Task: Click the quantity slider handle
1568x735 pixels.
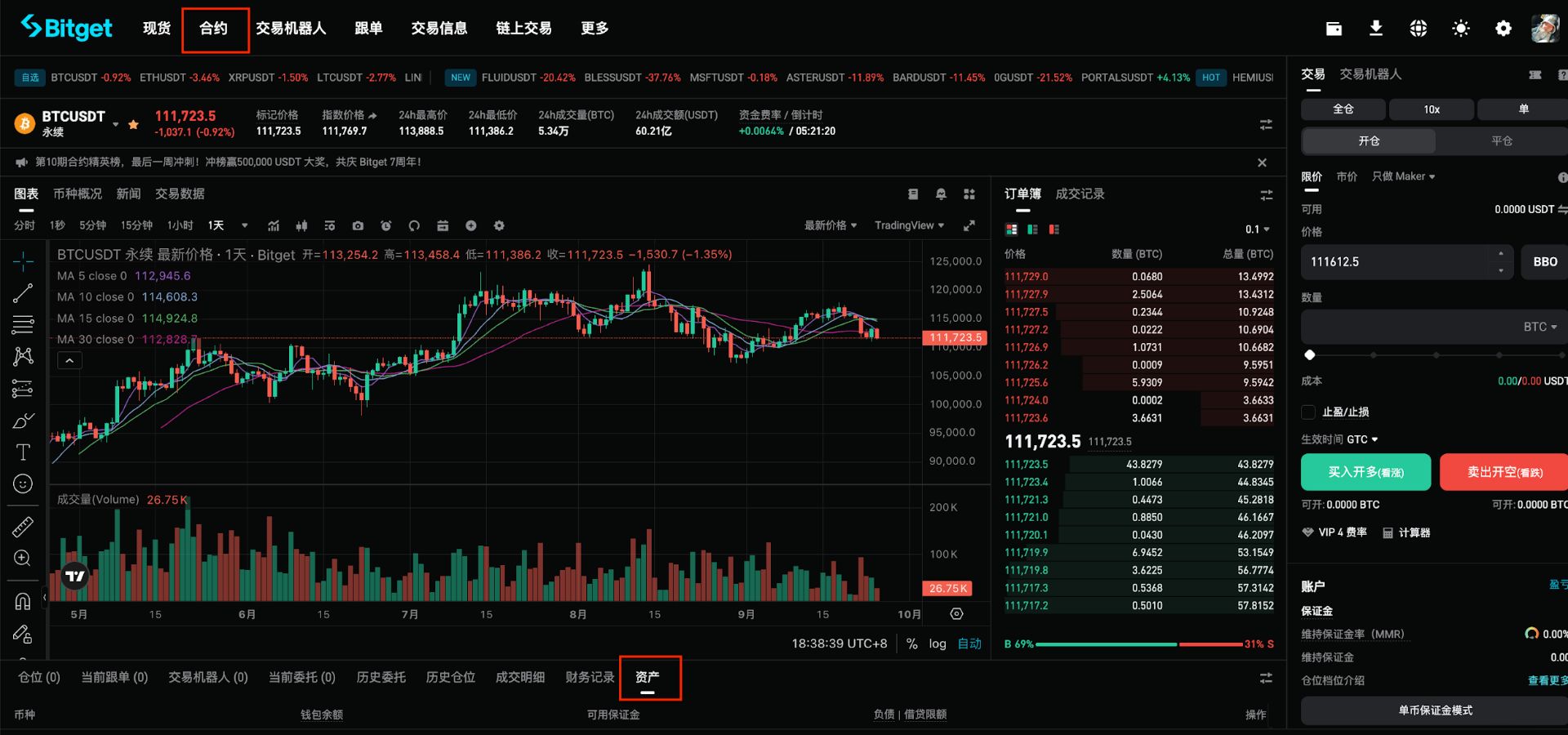Action: (x=1310, y=355)
